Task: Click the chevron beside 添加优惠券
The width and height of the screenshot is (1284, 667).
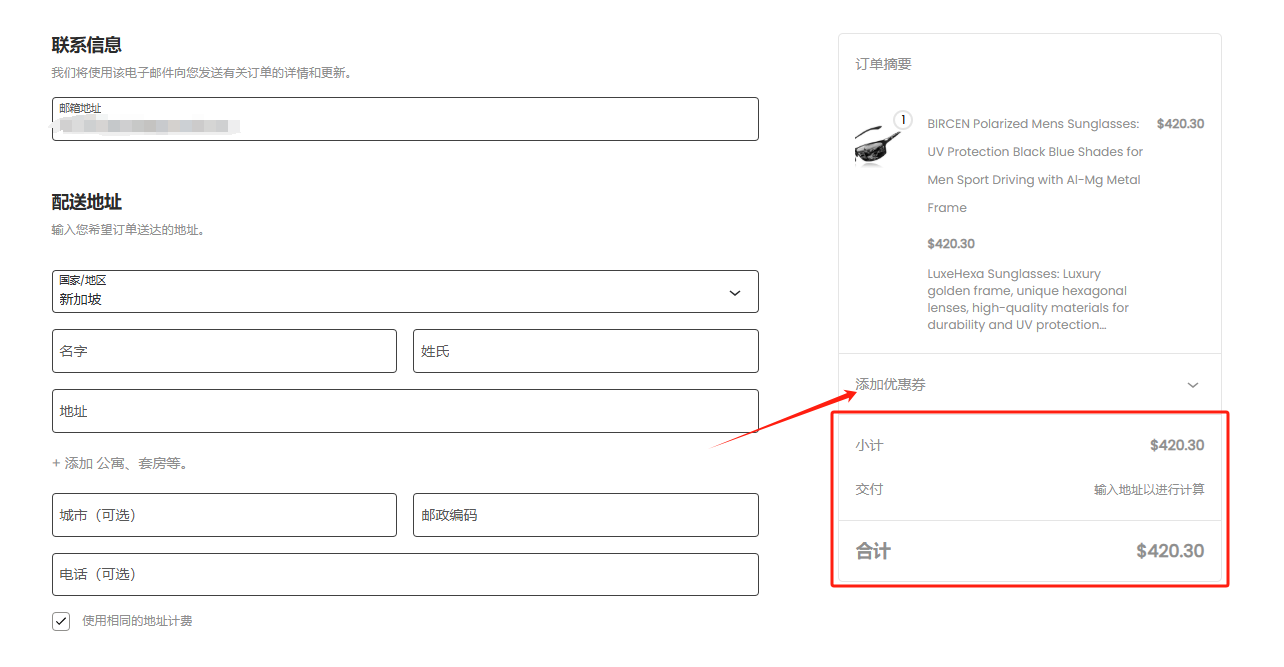Action: (1192, 385)
